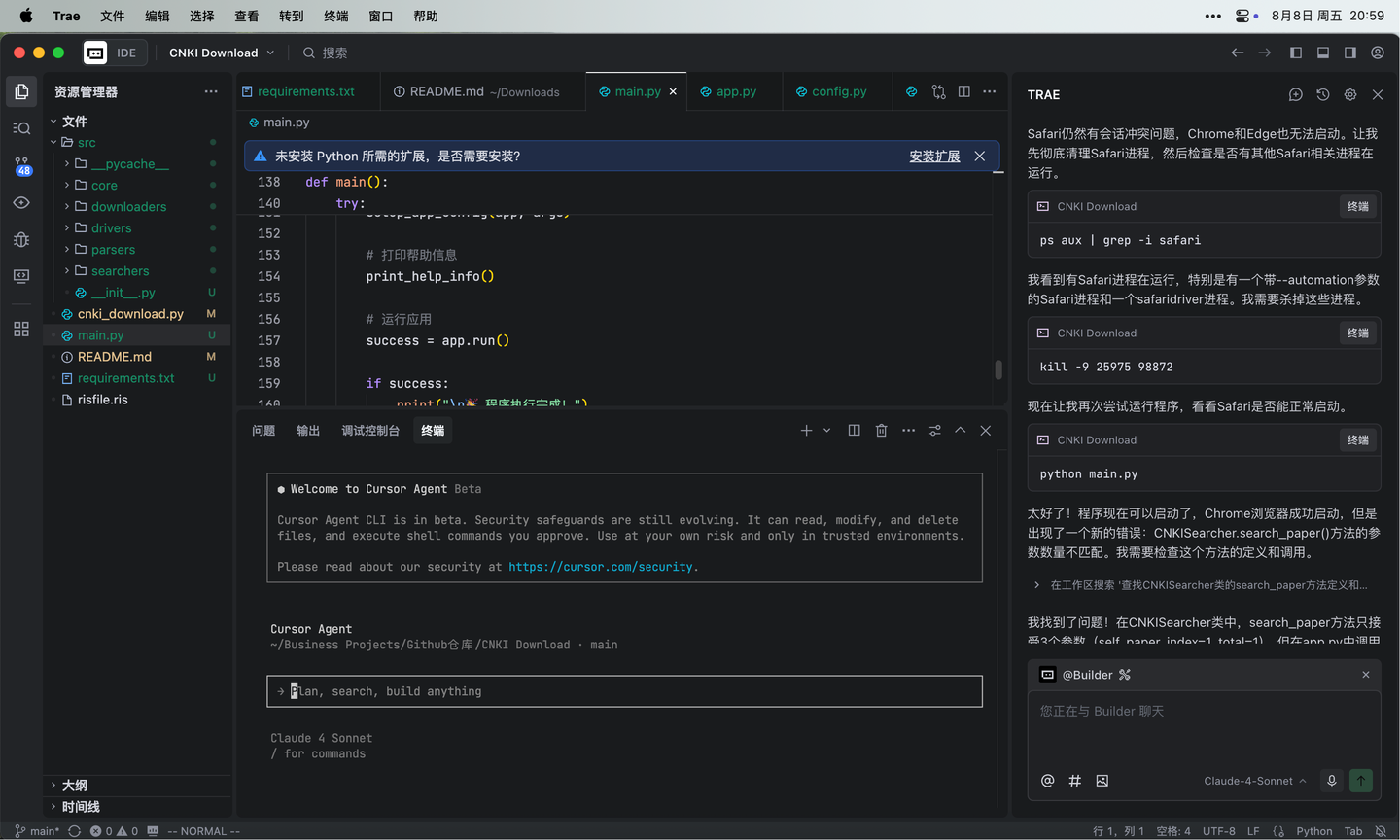Toggle maximize of the terminal panel
Image resolution: width=1400 pixels, height=840 pixels.
point(960,430)
